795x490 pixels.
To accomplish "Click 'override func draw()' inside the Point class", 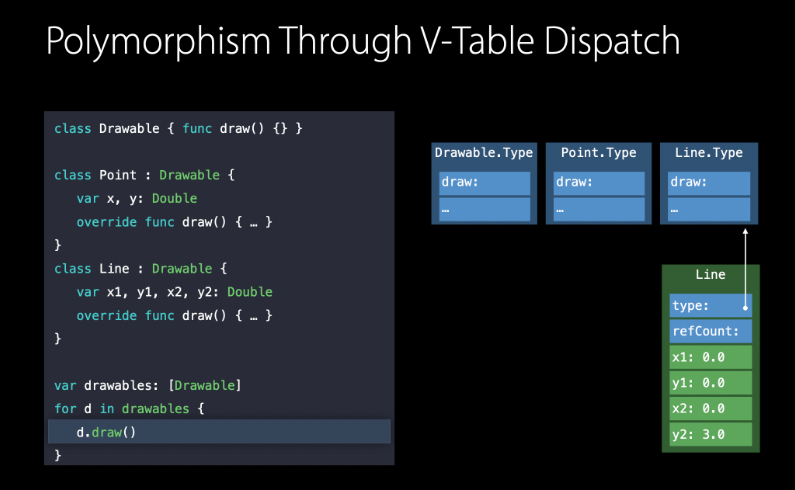I will (151, 222).
